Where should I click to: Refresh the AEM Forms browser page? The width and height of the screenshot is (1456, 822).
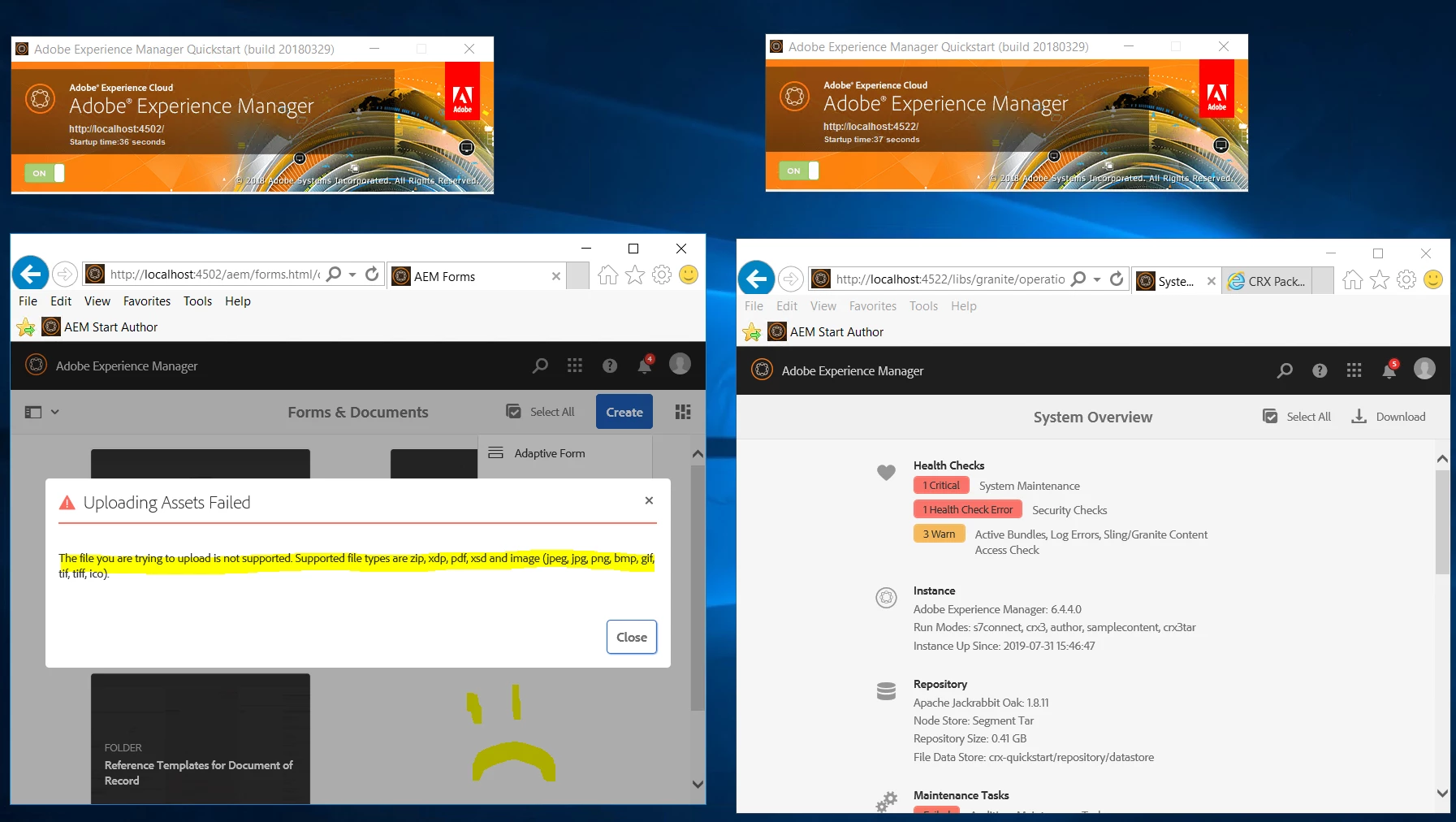pos(372,275)
